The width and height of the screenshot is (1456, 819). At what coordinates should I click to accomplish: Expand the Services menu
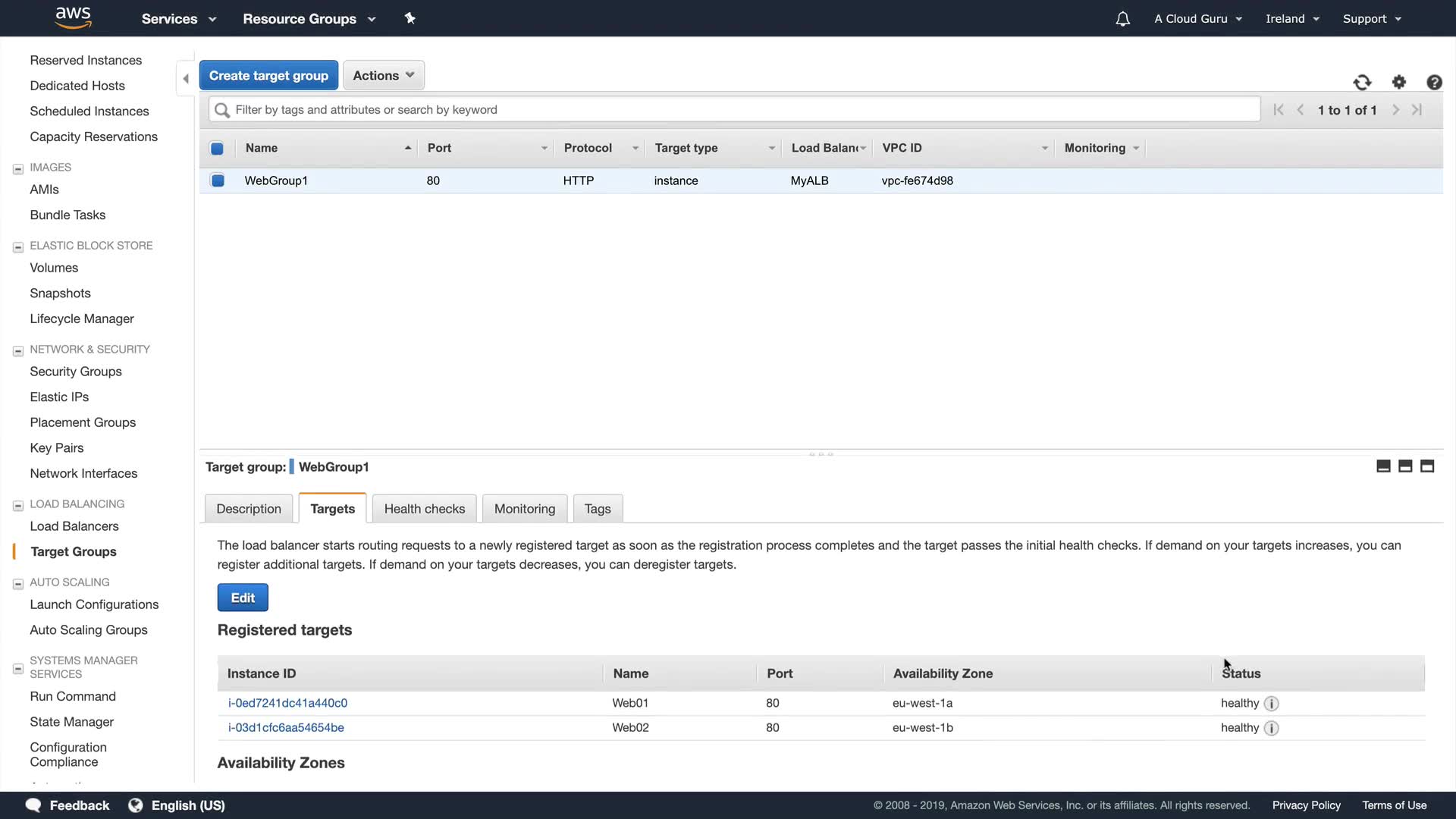click(178, 19)
